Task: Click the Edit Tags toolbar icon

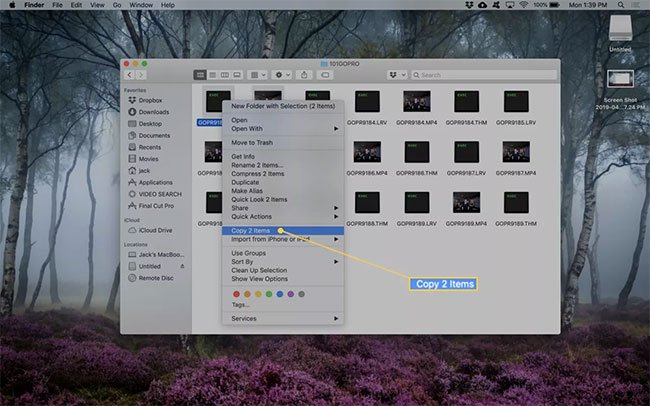Action: [x=325, y=75]
